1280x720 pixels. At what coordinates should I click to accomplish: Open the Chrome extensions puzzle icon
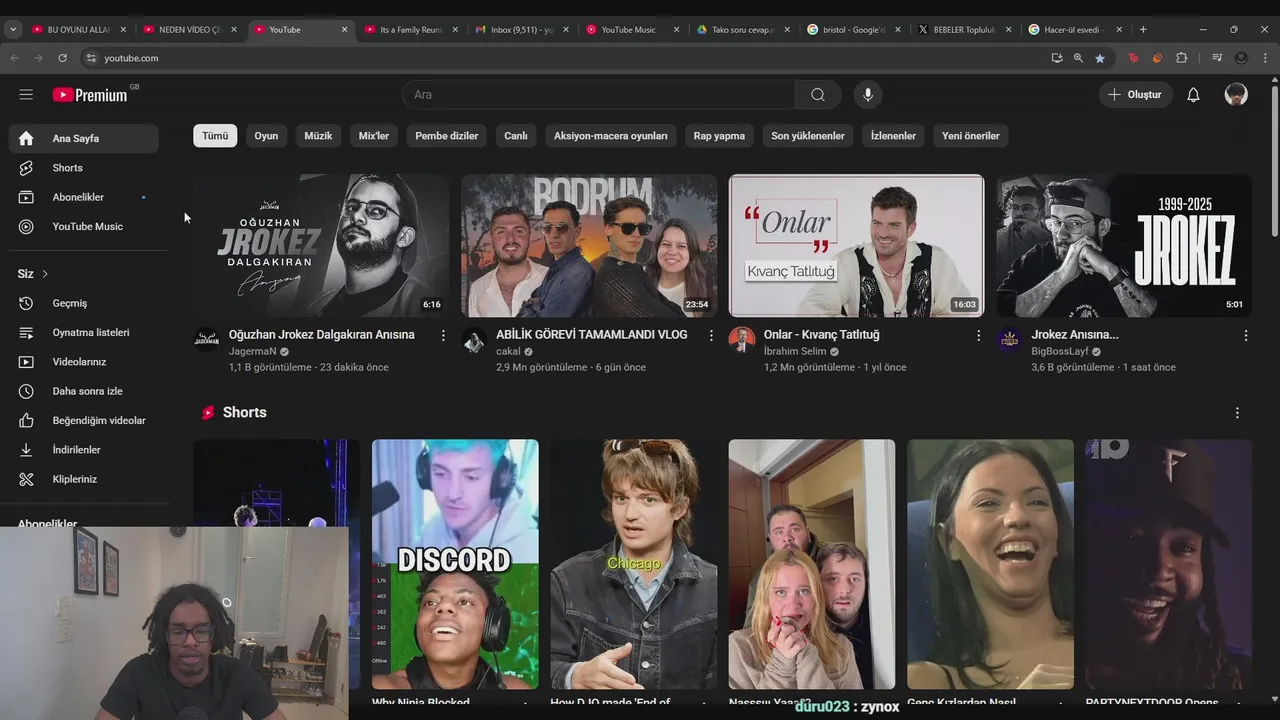[1182, 58]
